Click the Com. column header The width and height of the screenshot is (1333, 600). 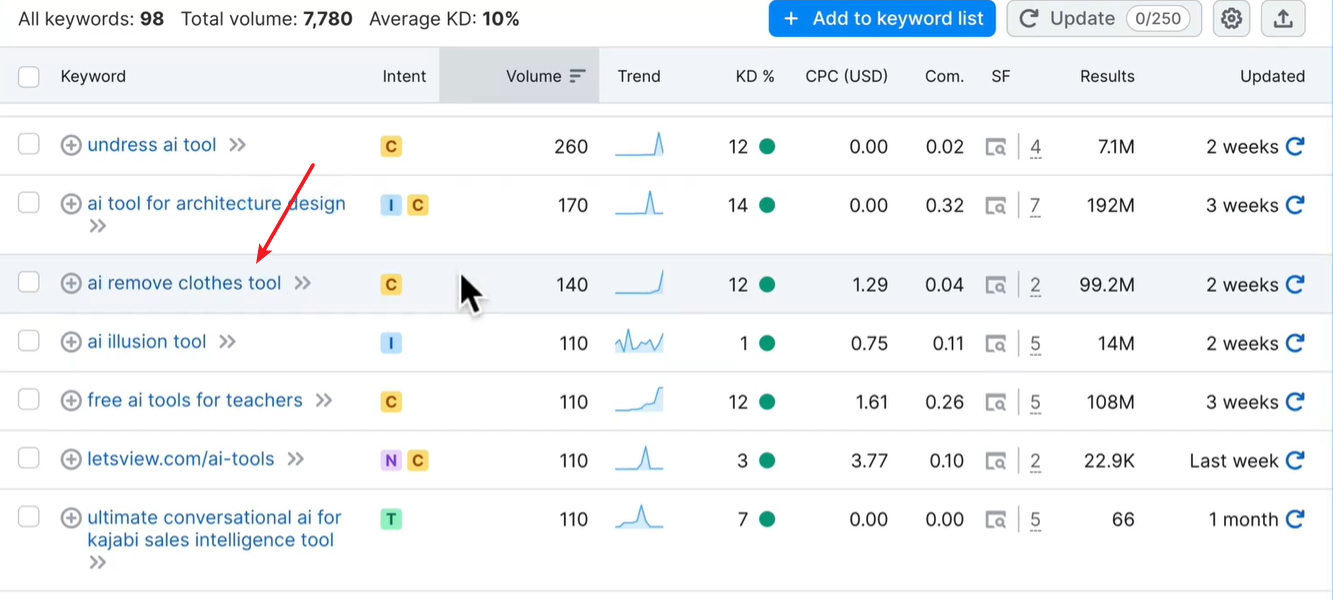944,76
